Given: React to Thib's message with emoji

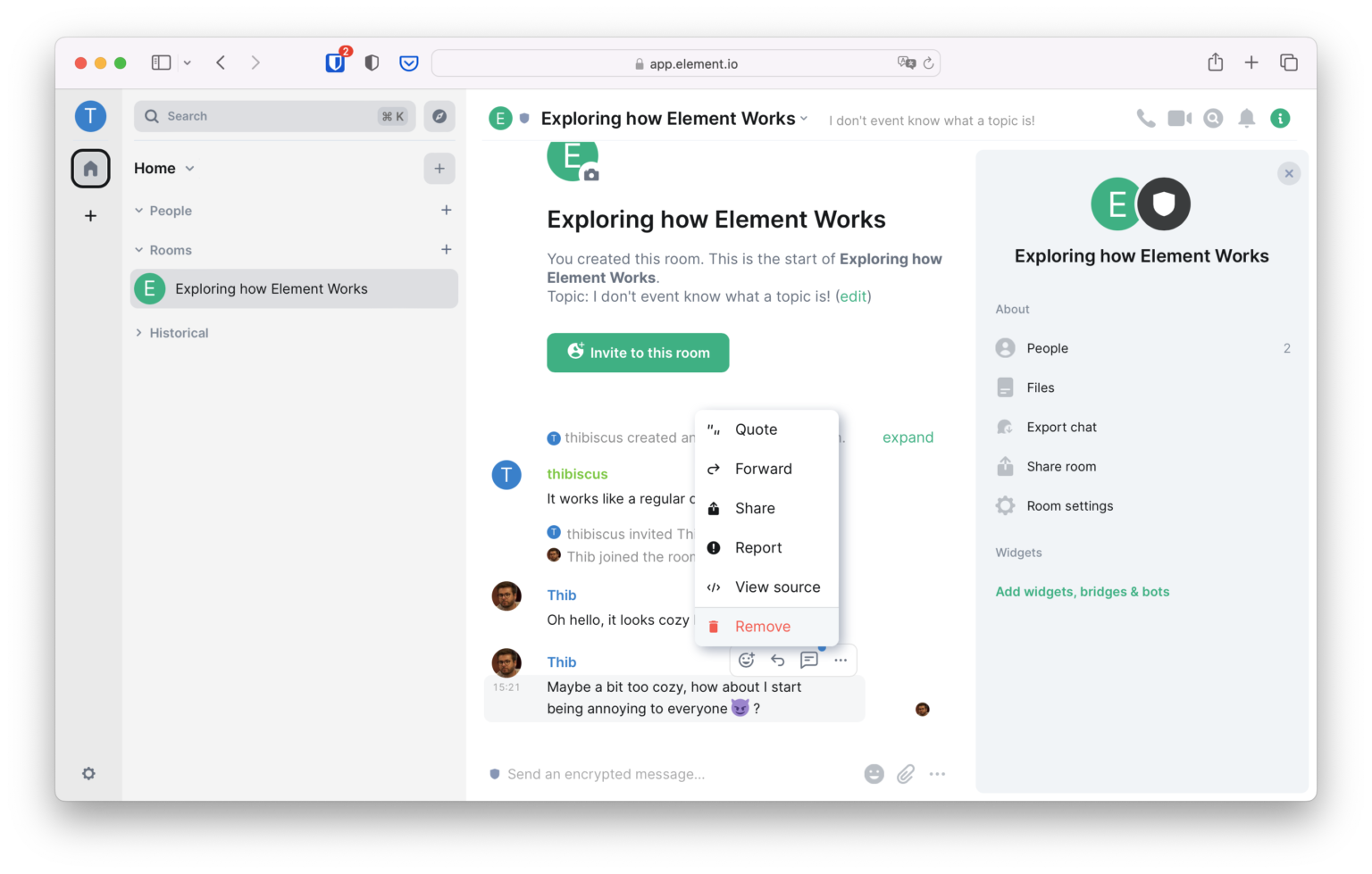Looking at the screenshot, I should (747, 659).
